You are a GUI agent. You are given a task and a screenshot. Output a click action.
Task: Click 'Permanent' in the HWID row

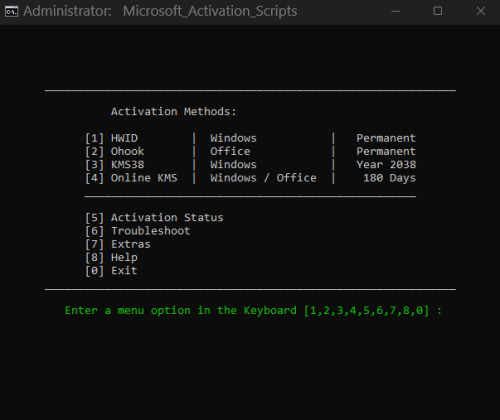point(386,138)
